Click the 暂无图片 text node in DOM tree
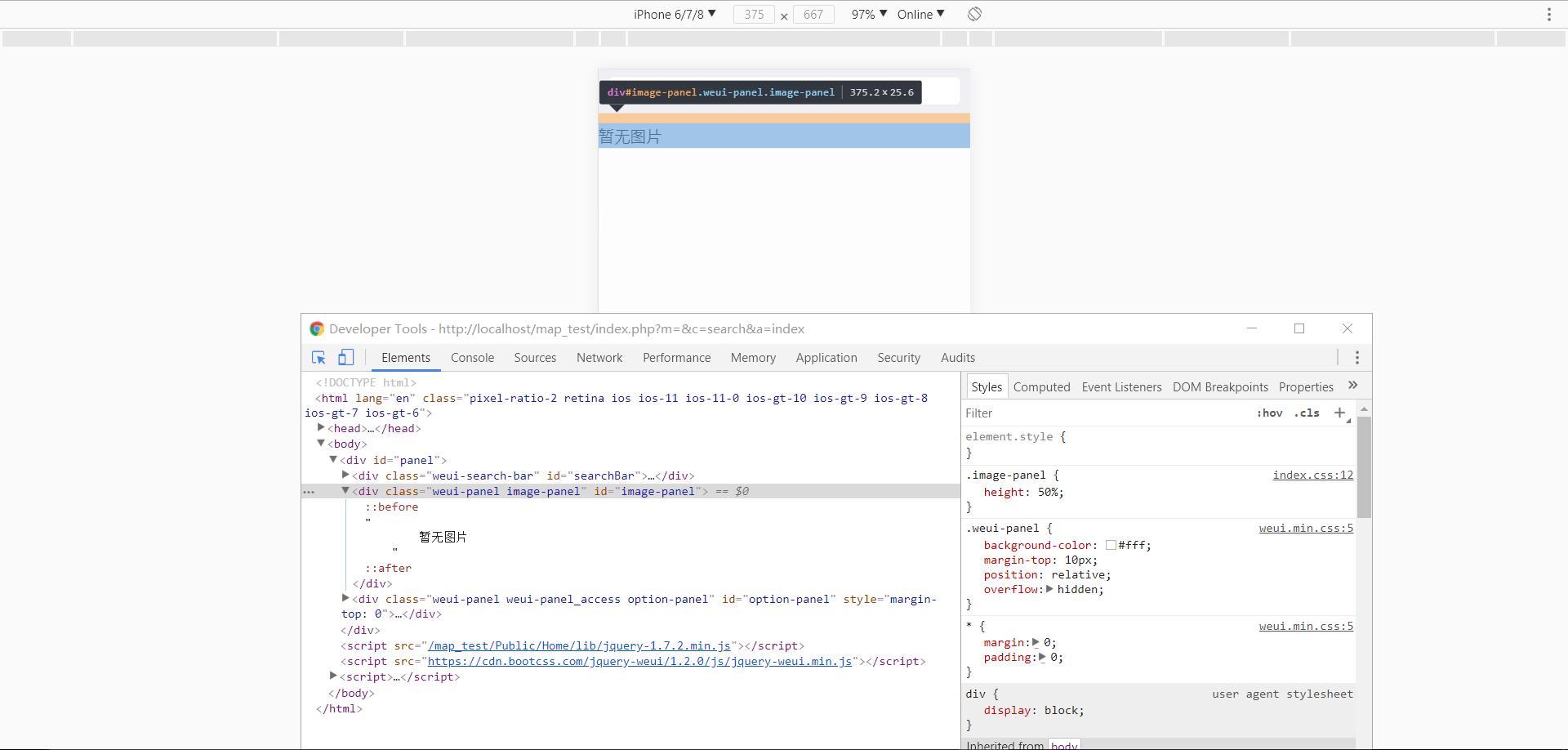The height and width of the screenshot is (750, 1568). (x=443, y=537)
